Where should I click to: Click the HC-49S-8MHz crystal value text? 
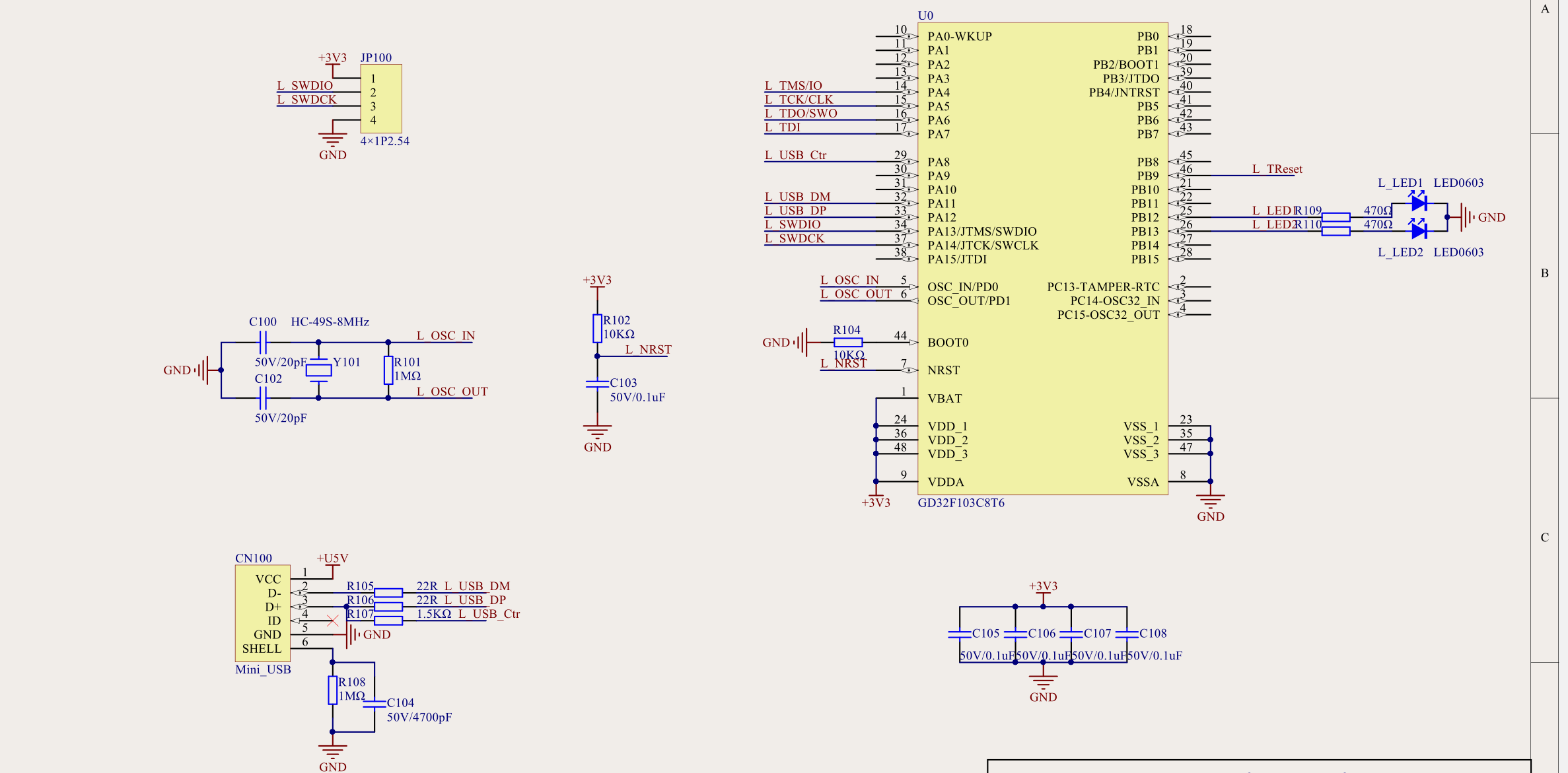tap(330, 321)
